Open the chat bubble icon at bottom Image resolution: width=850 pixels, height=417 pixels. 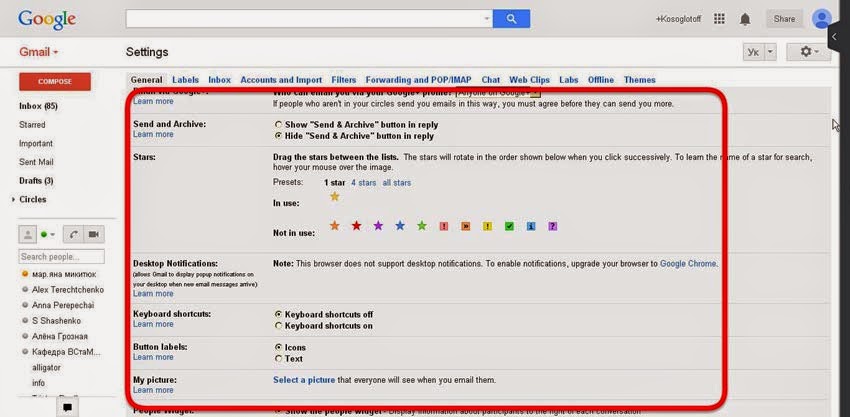coord(68,407)
